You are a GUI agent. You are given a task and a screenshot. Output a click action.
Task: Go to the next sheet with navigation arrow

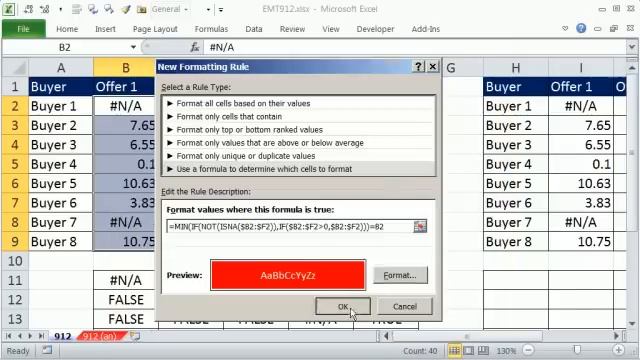pos(30,336)
